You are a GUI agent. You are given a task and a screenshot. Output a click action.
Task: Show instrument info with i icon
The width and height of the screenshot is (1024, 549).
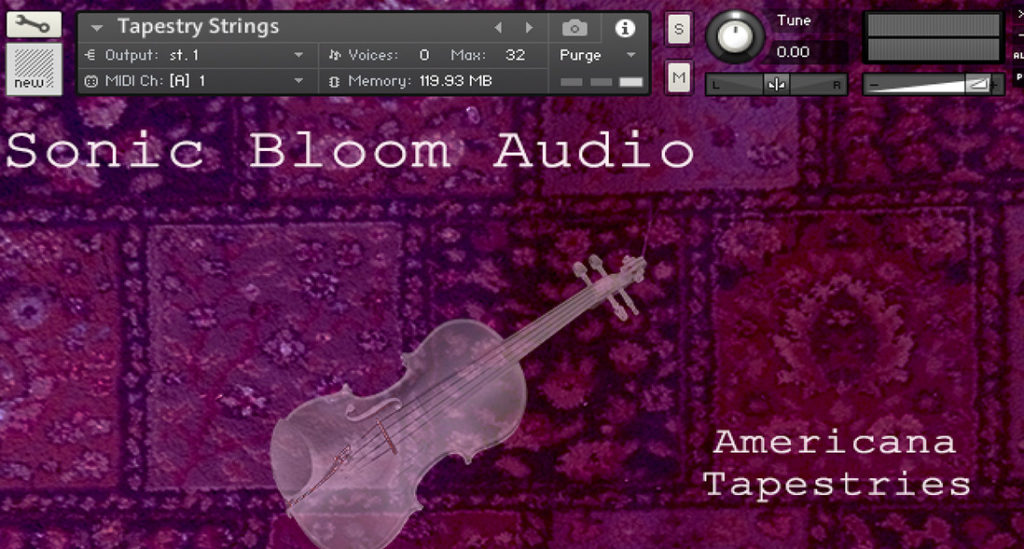pos(625,28)
